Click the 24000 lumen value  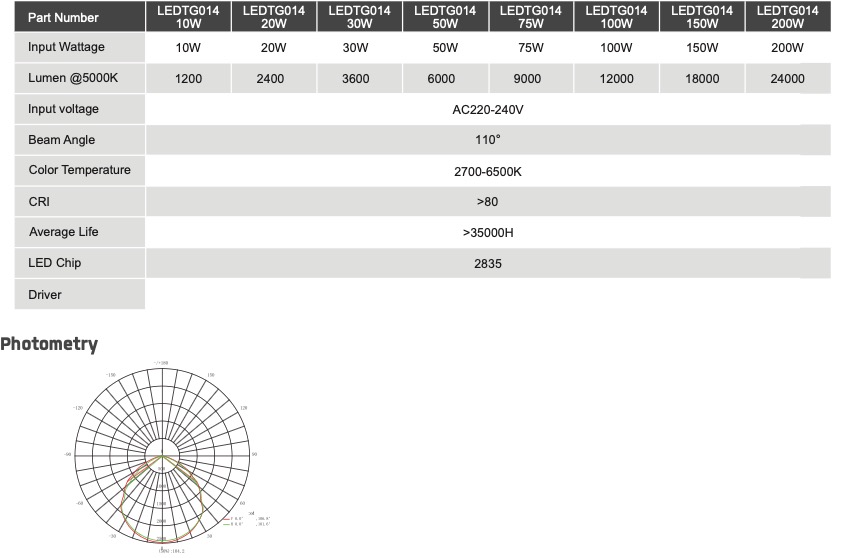(x=787, y=79)
